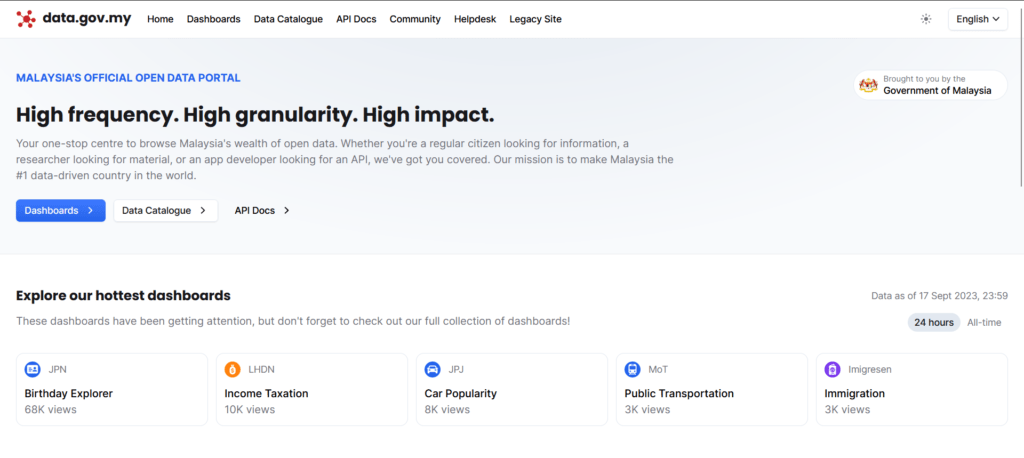Click the JPJ Car Popularity car icon
This screenshot has height=458, width=1024.
tap(433, 369)
